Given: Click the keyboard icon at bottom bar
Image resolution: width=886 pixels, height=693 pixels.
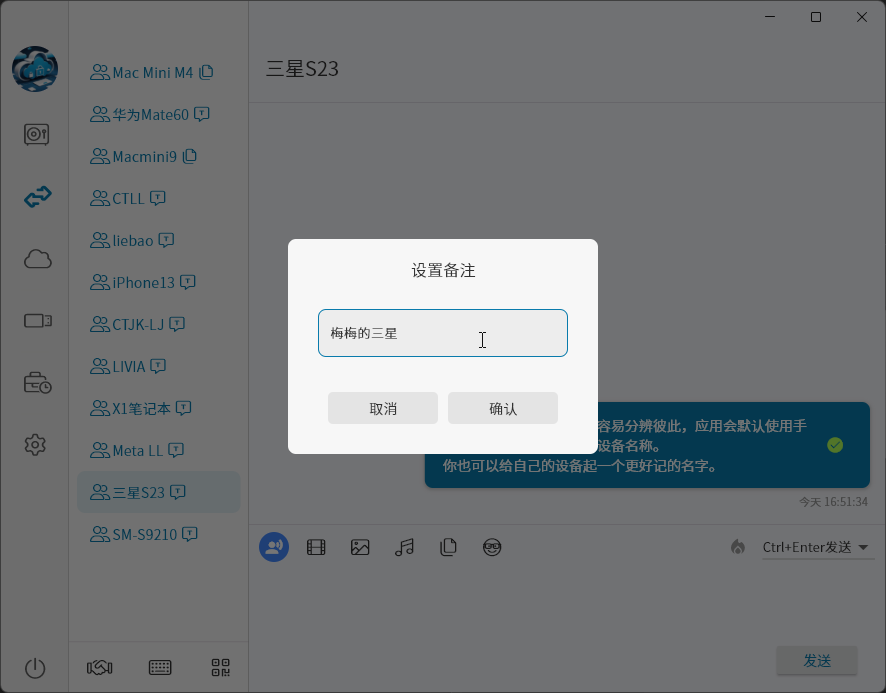Looking at the screenshot, I should tap(160, 667).
